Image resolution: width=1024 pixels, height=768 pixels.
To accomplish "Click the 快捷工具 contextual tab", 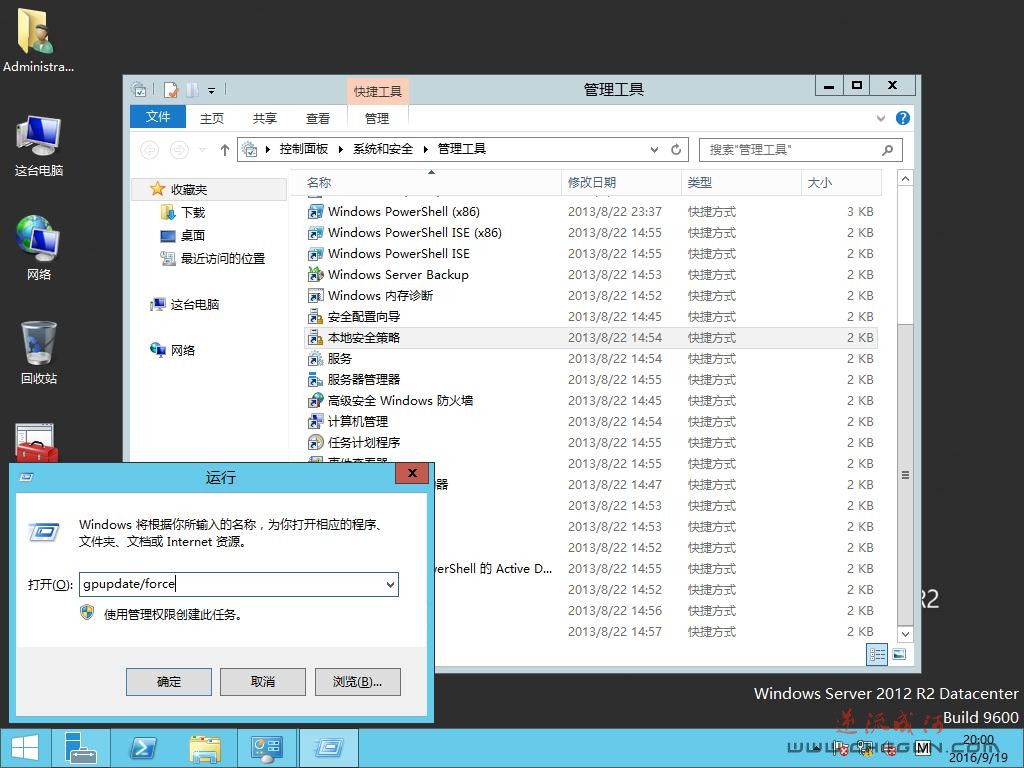I will pos(377,91).
